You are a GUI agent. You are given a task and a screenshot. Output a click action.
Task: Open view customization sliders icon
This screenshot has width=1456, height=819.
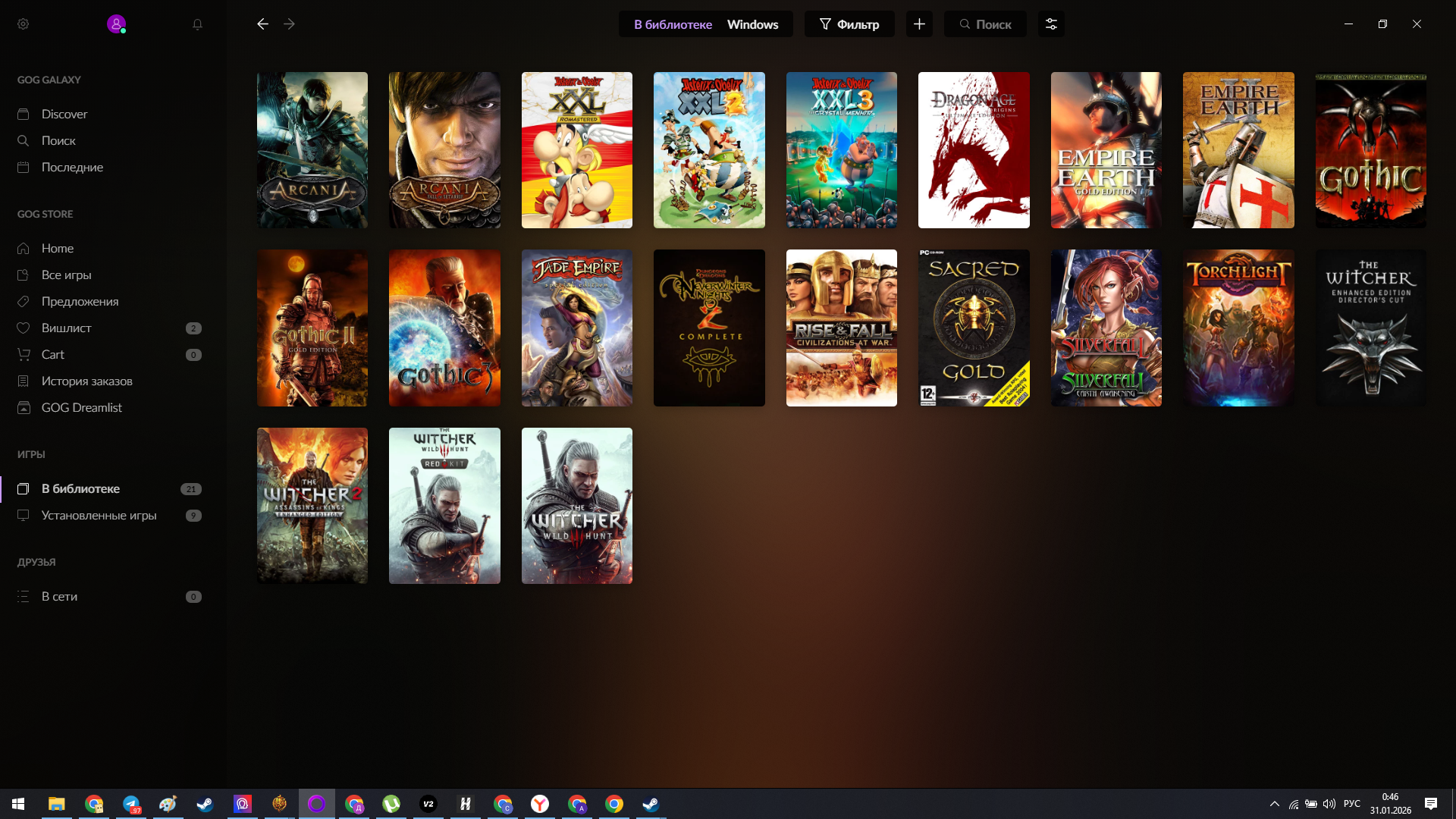click(1051, 24)
